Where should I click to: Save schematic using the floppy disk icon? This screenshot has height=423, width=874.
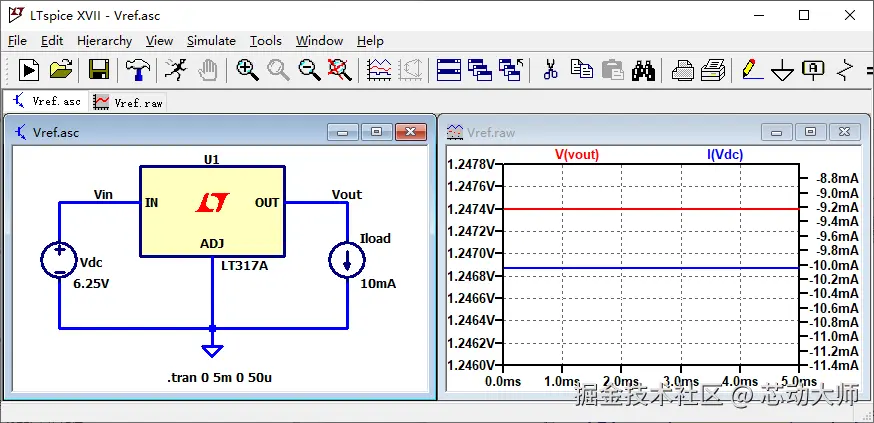[x=99, y=70]
